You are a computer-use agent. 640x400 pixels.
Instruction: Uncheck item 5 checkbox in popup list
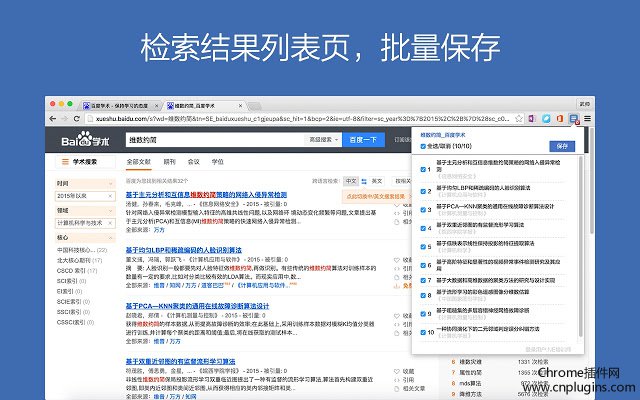click(x=423, y=246)
